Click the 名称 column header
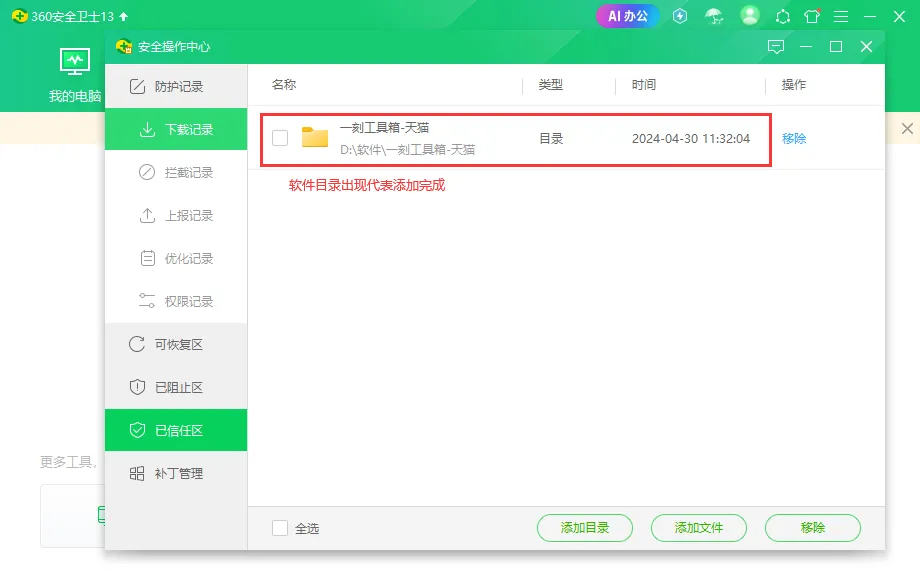The width and height of the screenshot is (920, 580). [x=284, y=85]
